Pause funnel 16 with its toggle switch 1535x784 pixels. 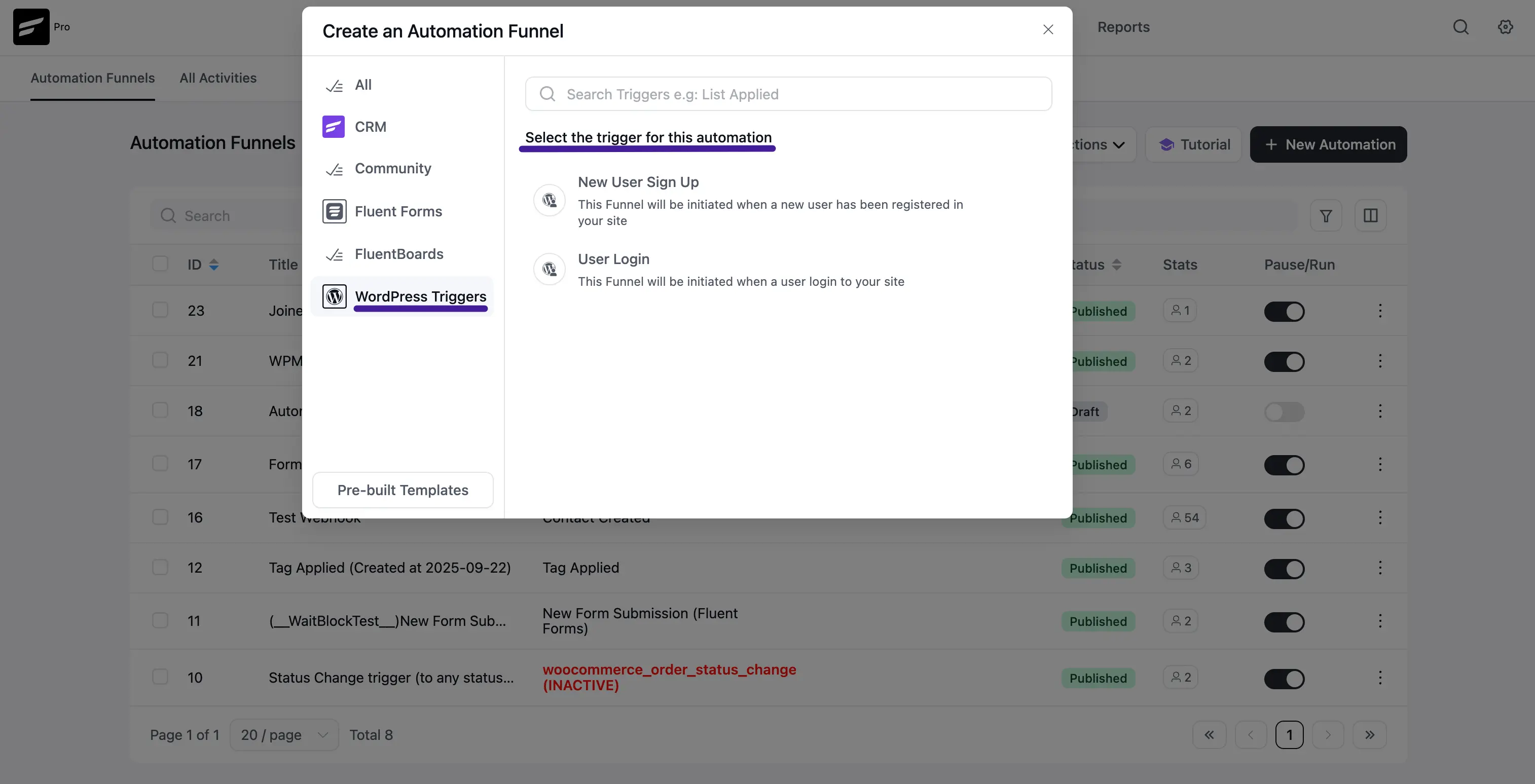point(1284,519)
